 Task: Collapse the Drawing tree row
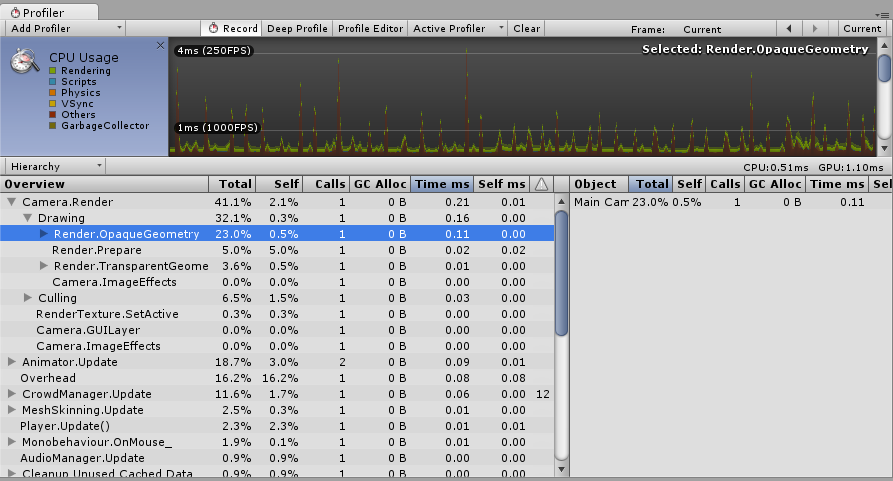tap(27, 218)
